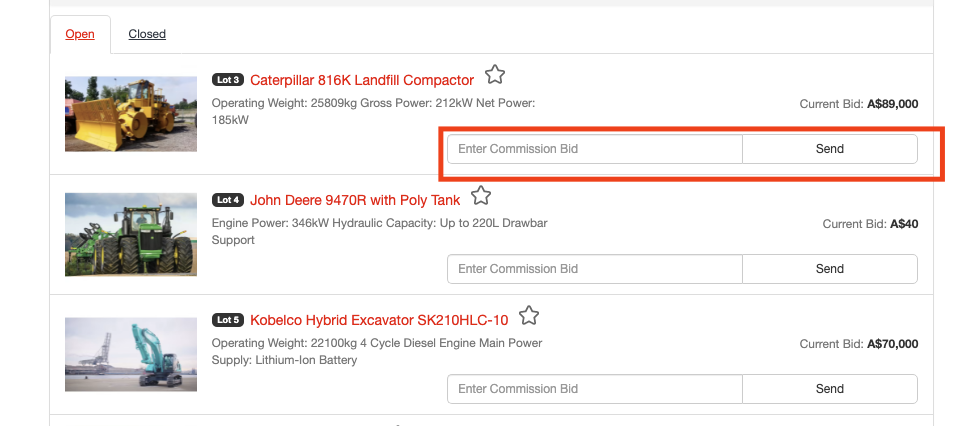The image size is (965, 426).
Task: Star the Caterpillar 816K Landfill Compactor lot
Action: [495, 75]
